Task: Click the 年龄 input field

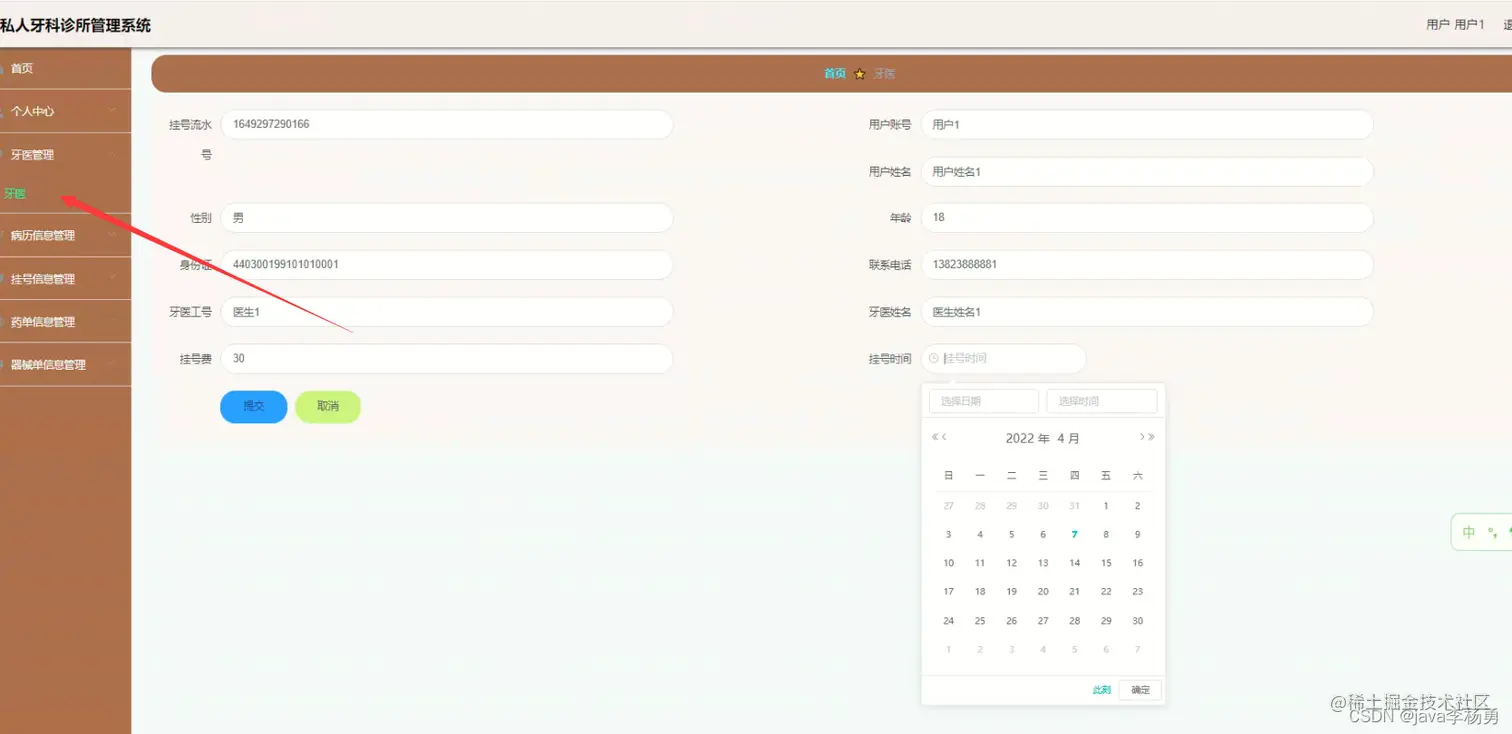Action: point(1147,218)
